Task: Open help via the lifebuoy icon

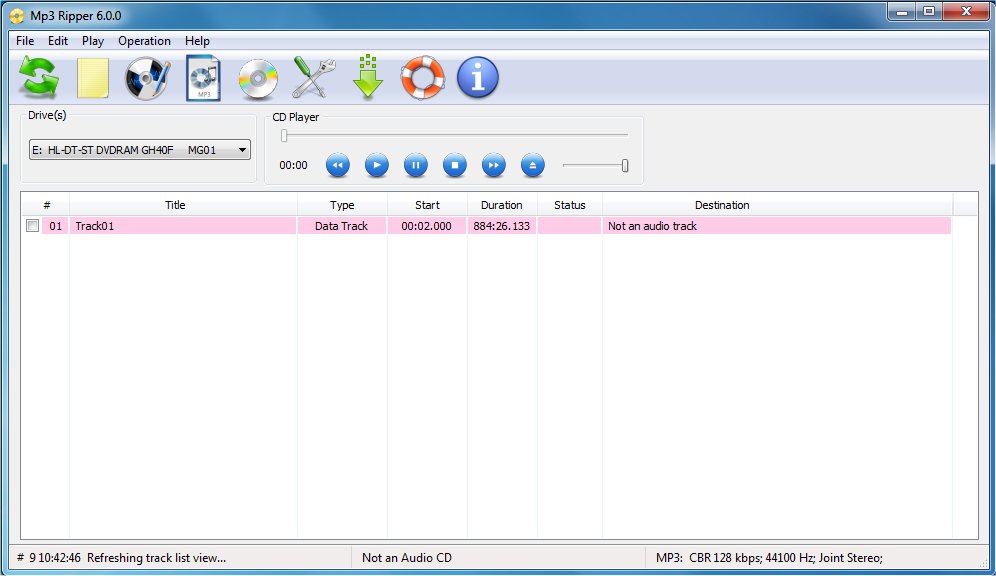Action: click(x=422, y=76)
